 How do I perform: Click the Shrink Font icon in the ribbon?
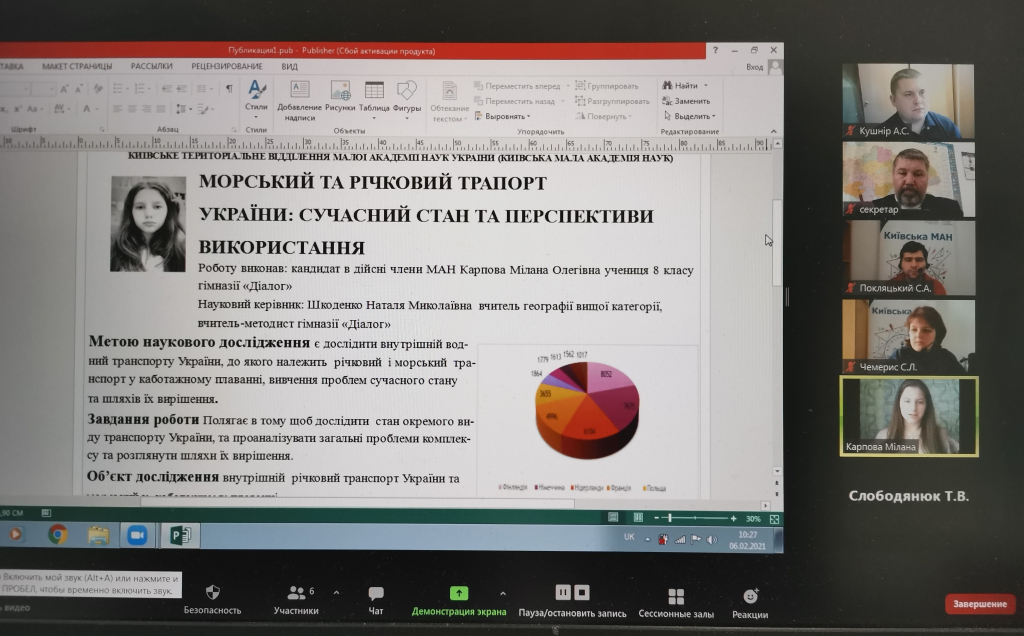point(79,89)
